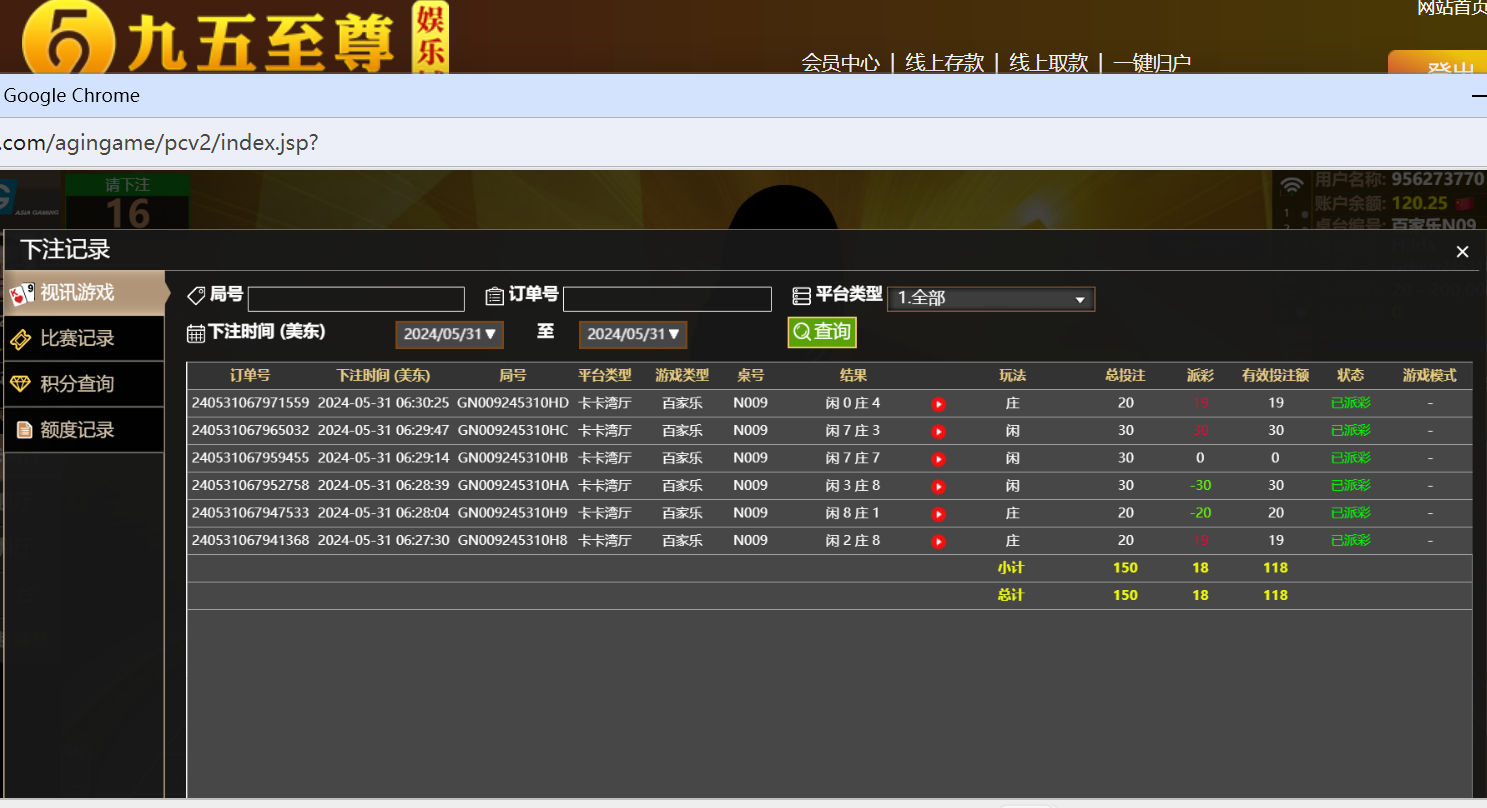Click the diamond icon on the 积分查询 tab
This screenshot has height=808, width=1487.
pyautogui.click(x=22, y=384)
